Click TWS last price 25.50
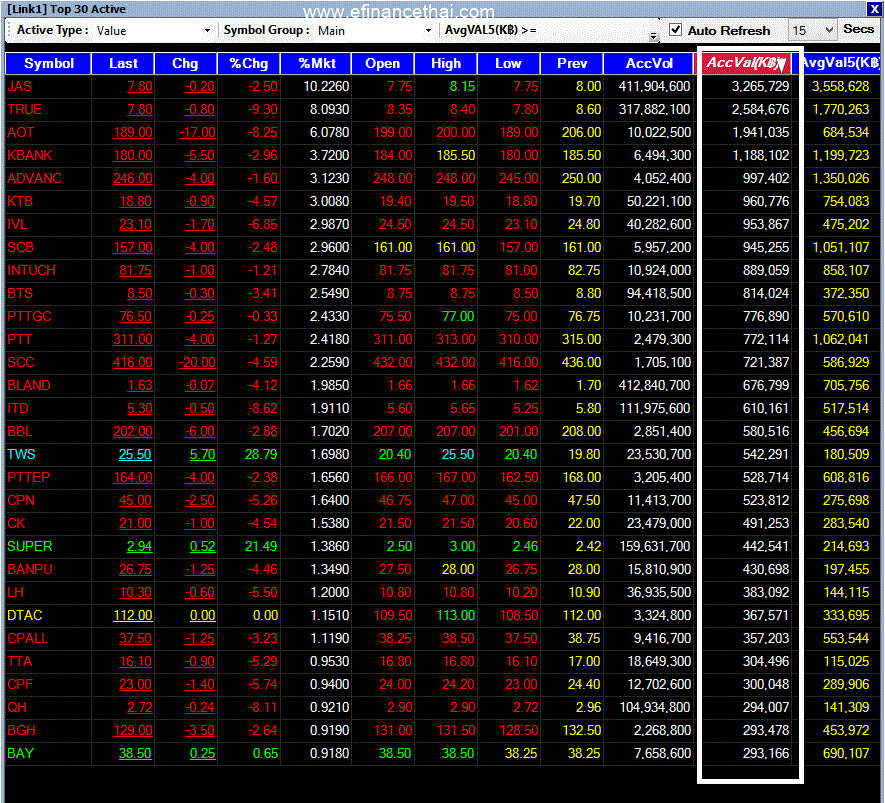This screenshot has height=803, width=885. (135, 454)
